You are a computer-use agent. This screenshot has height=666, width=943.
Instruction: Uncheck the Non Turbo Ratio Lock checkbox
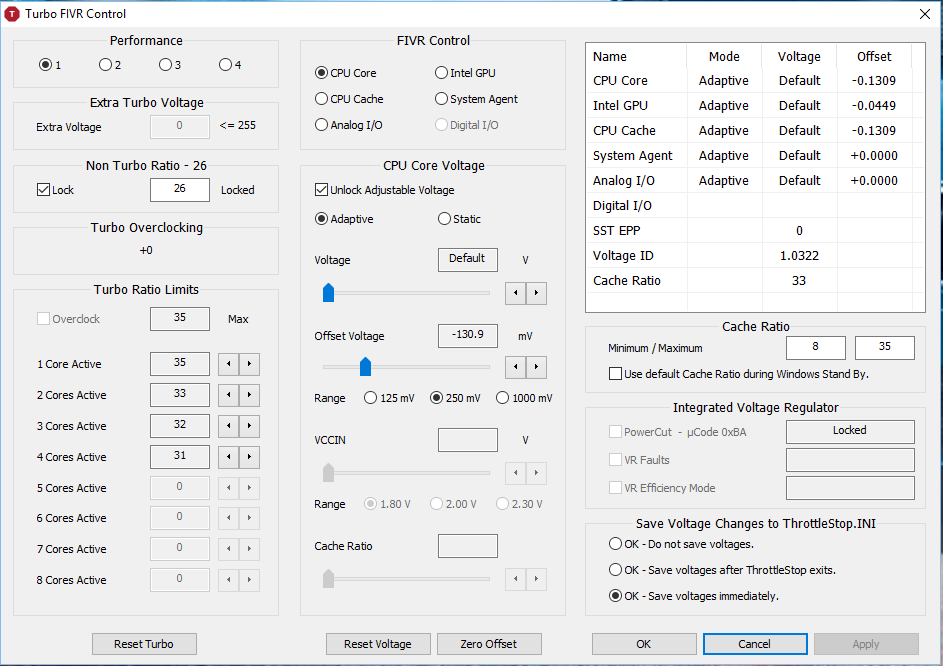click(43, 190)
